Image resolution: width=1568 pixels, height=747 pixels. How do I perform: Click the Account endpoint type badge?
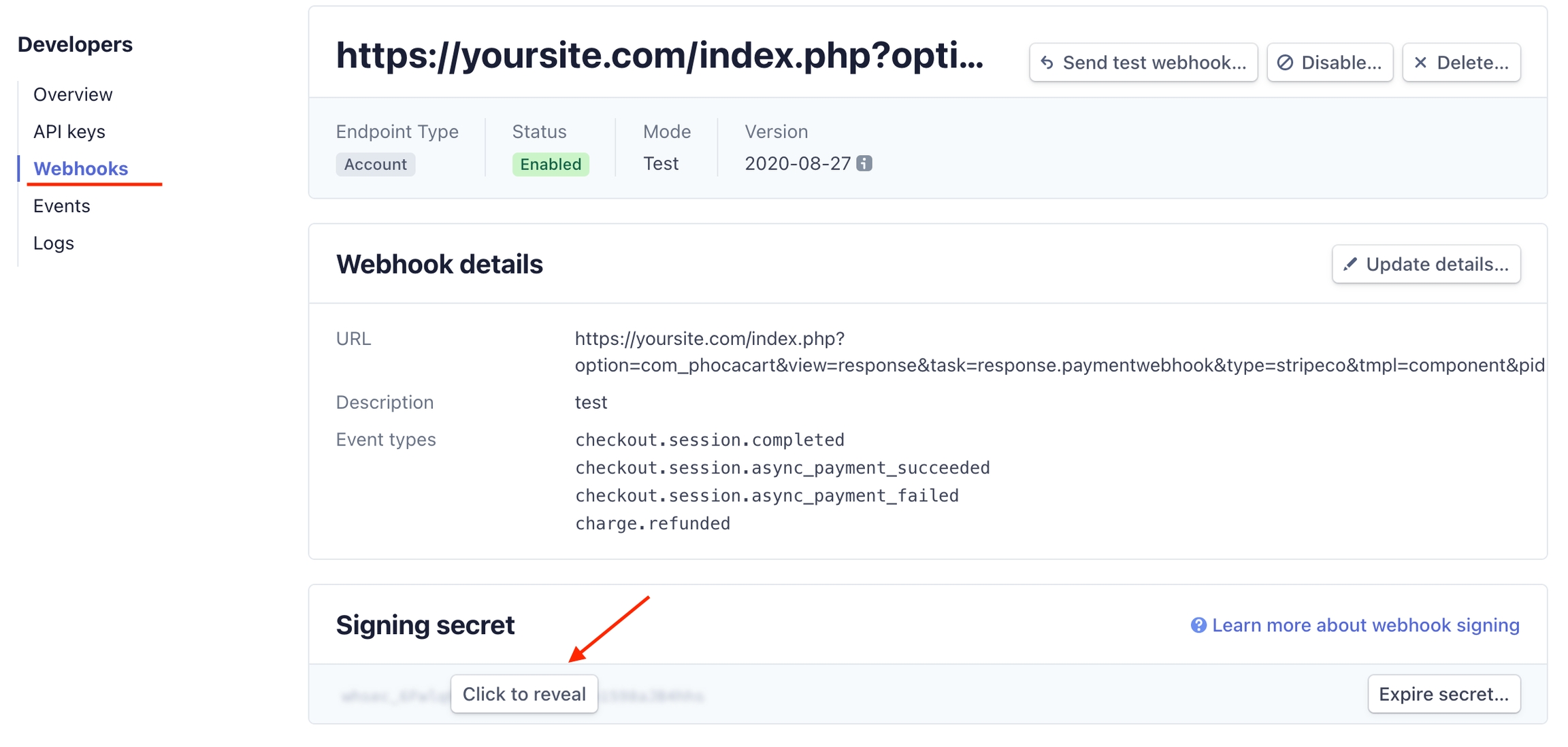point(375,164)
